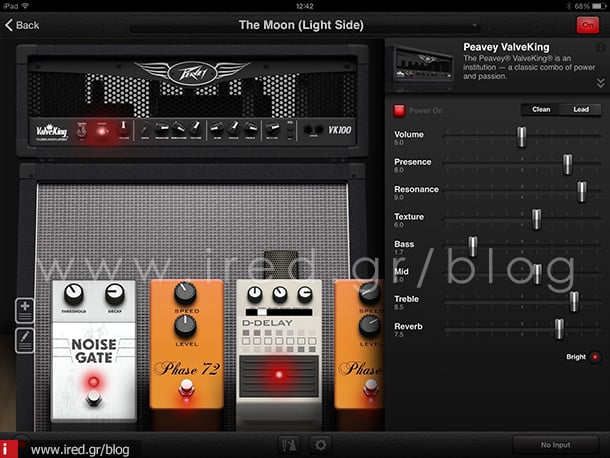Tap the plus icon to add a pedal
The height and width of the screenshot is (458, 610).
click(x=25, y=310)
